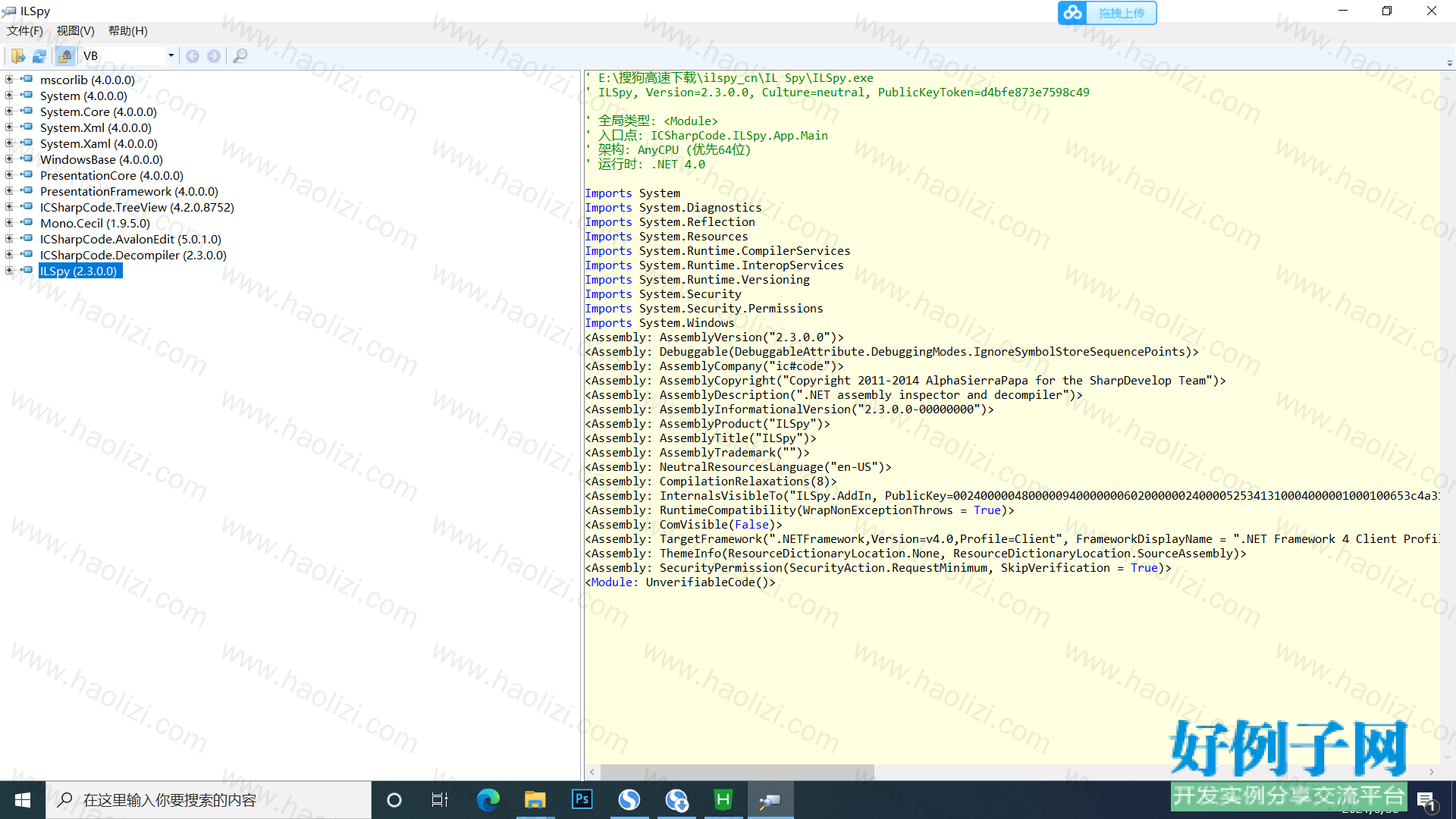This screenshot has width=1456, height=819.
Task: Select PresentationFramework (4.0.0.0) assembly
Action: (x=129, y=191)
